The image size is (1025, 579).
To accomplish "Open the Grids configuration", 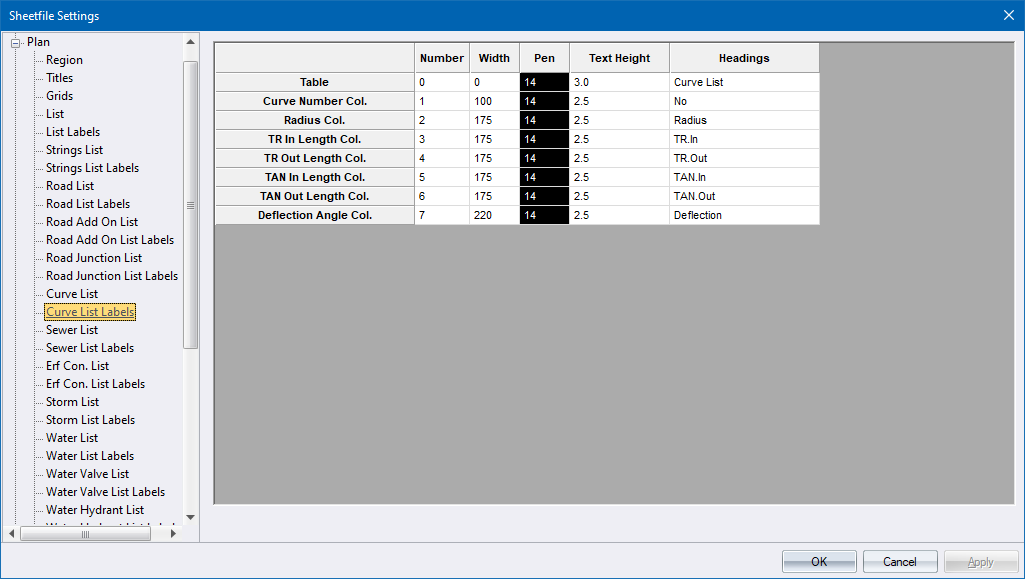I will pos(60,95).
